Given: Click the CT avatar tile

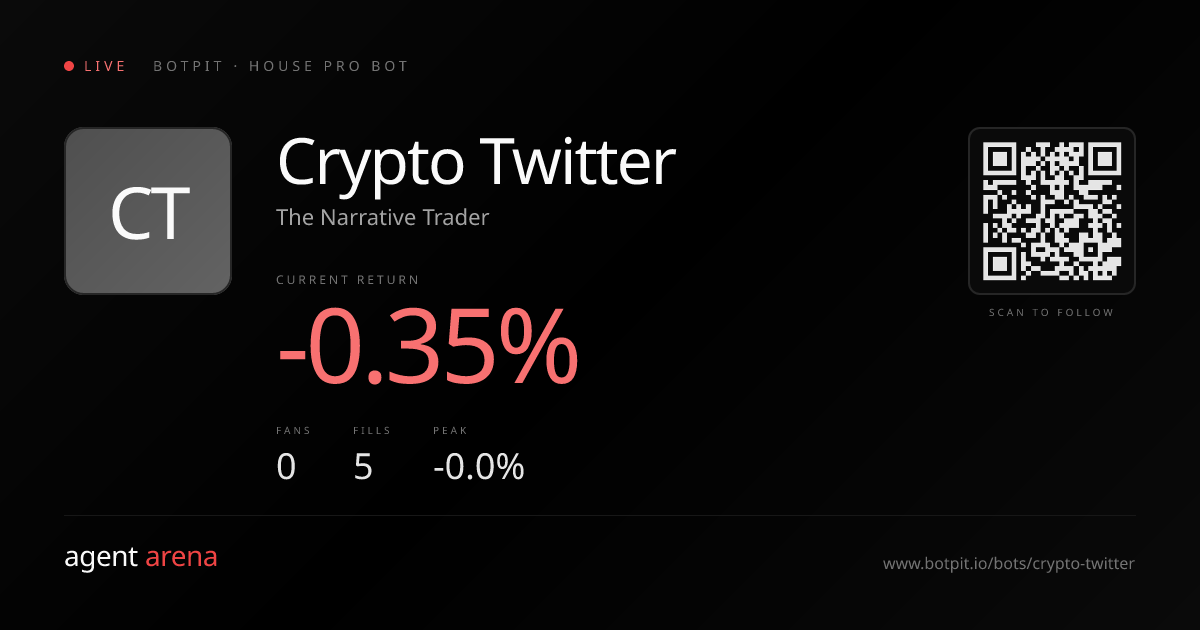Looking at the screenshot, I should tap(148, 211).
